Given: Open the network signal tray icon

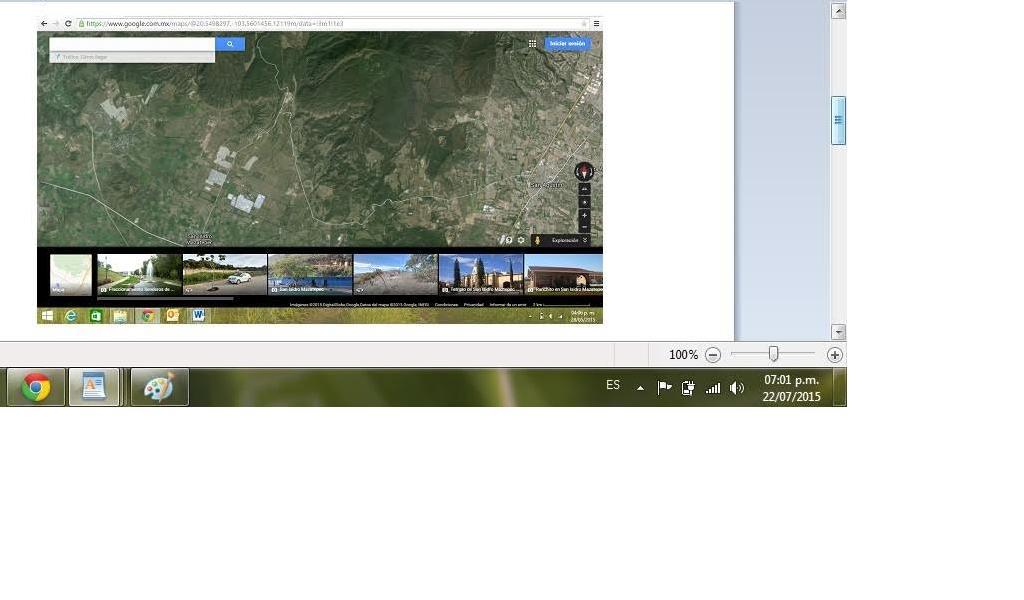Looking at the screenshot, I should [x=712, y=388].
